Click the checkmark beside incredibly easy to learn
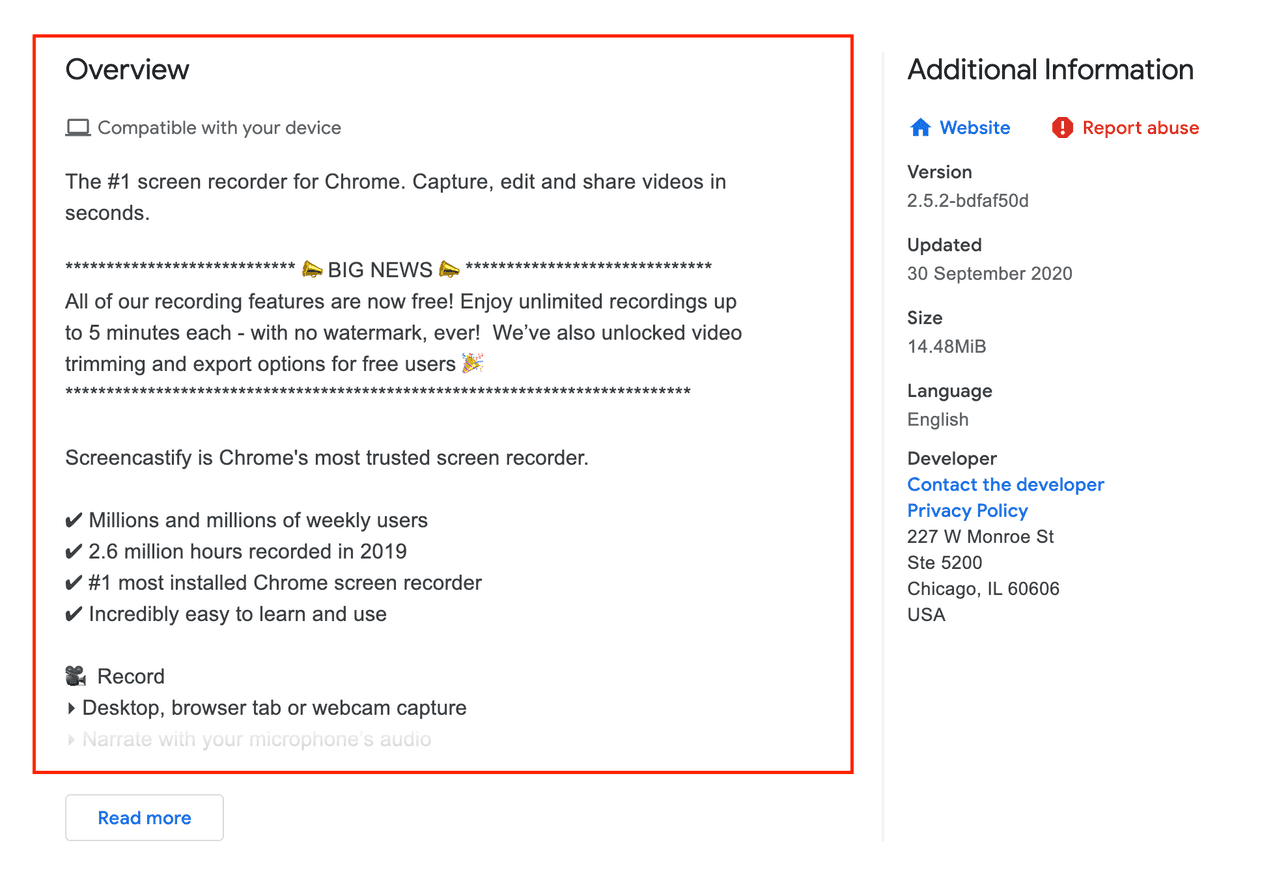This screenshot has height=880, width=1275. pyautogui.click(x=73, y=613)
